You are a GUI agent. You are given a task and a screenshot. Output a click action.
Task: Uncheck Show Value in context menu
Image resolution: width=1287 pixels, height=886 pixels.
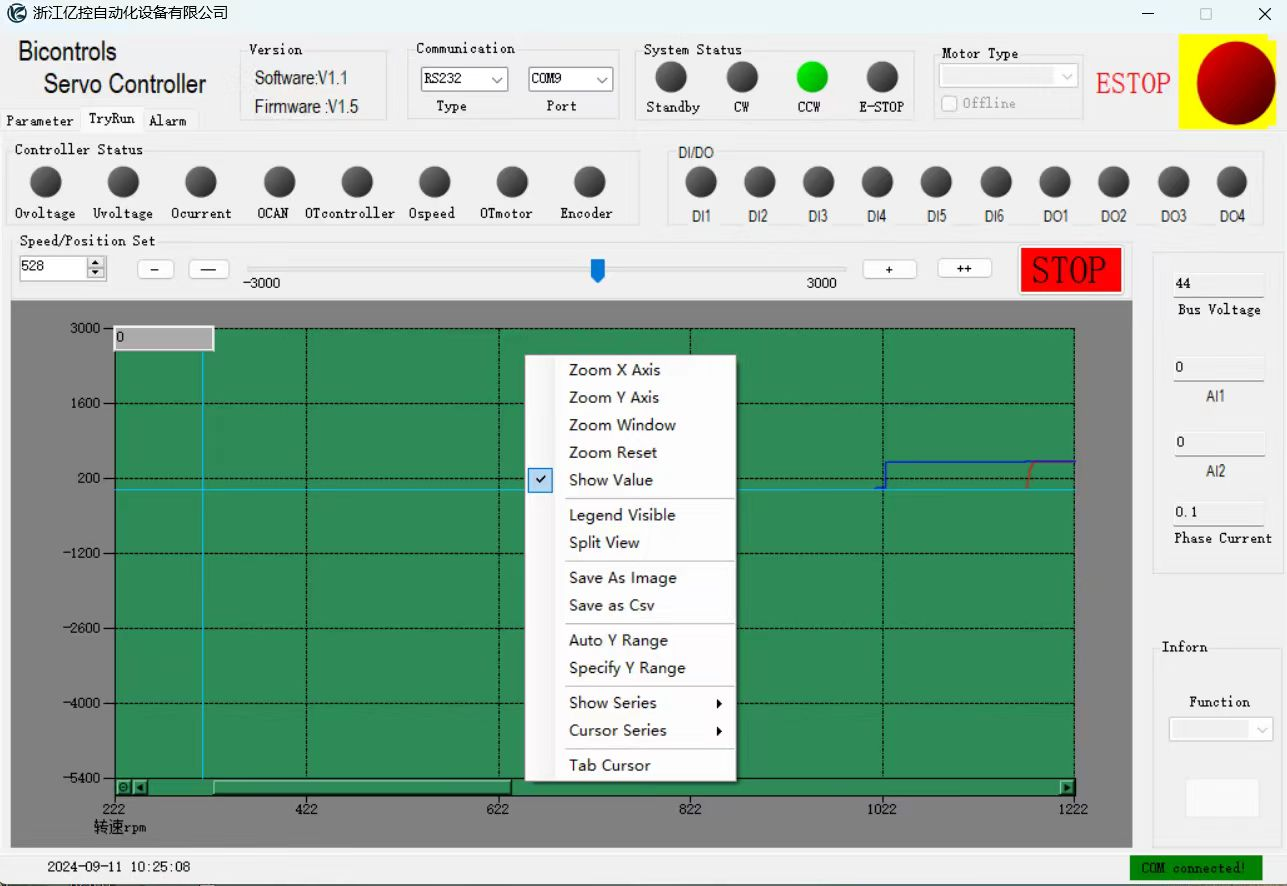click(610, 480)
